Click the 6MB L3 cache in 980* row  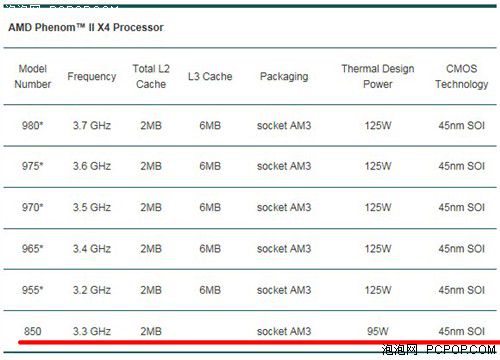(x=210, y=126)
